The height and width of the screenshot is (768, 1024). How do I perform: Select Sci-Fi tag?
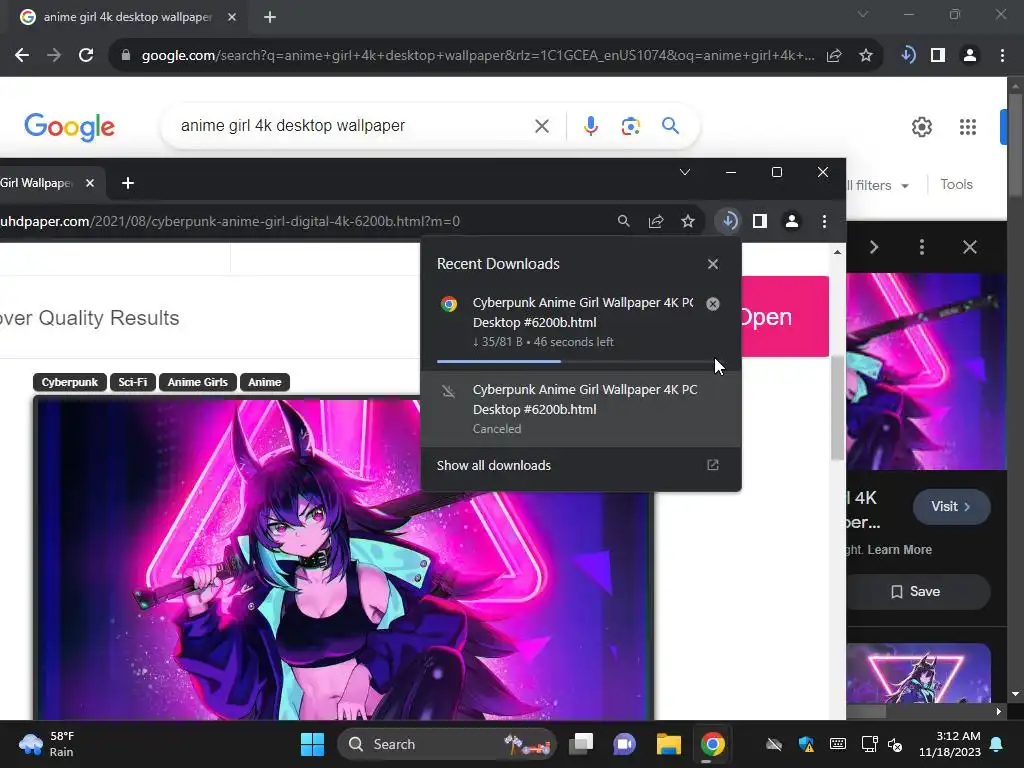[x=133, y=382]
